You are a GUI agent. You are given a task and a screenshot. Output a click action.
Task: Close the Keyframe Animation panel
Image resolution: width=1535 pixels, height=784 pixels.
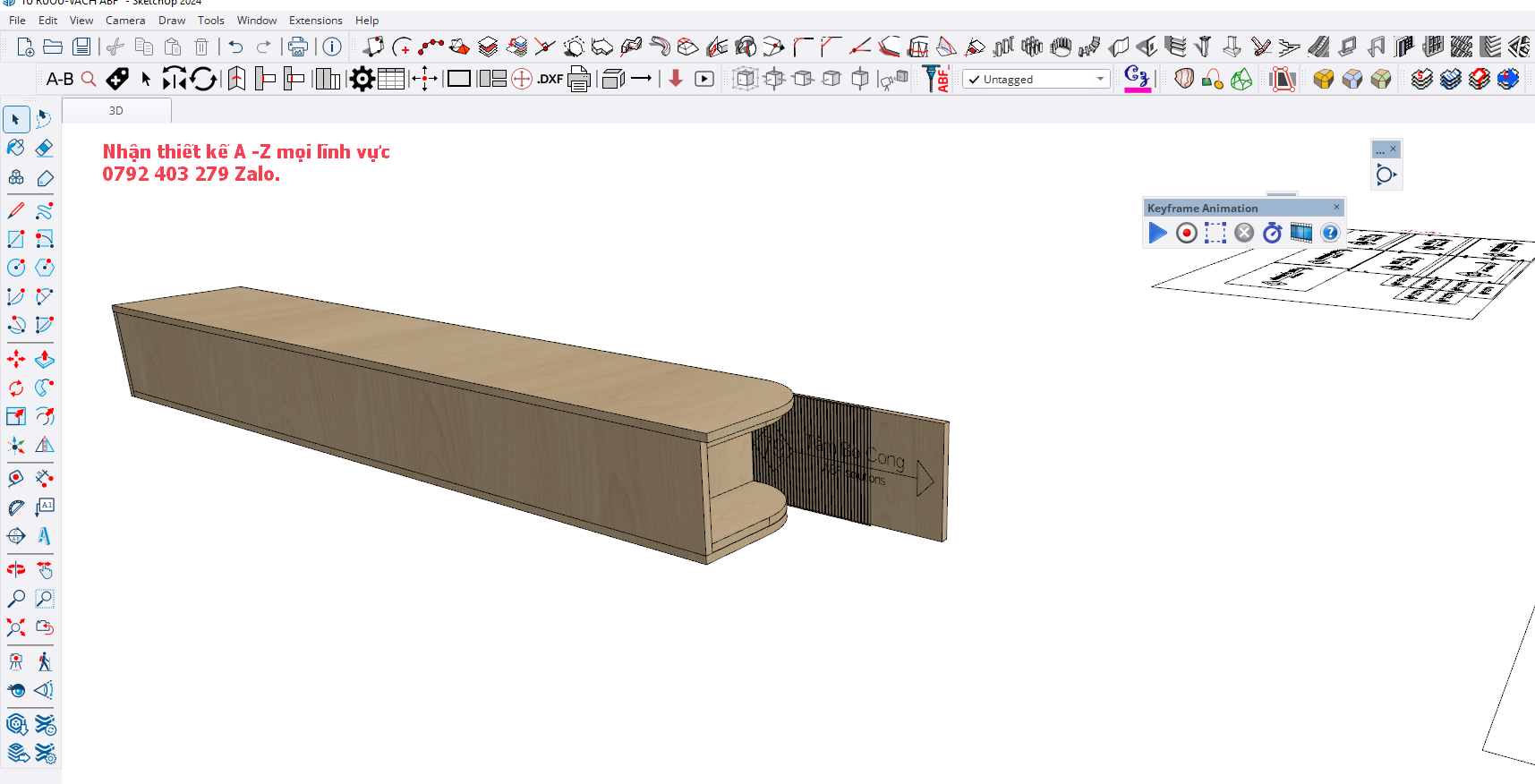click(x=1336, y=208)
